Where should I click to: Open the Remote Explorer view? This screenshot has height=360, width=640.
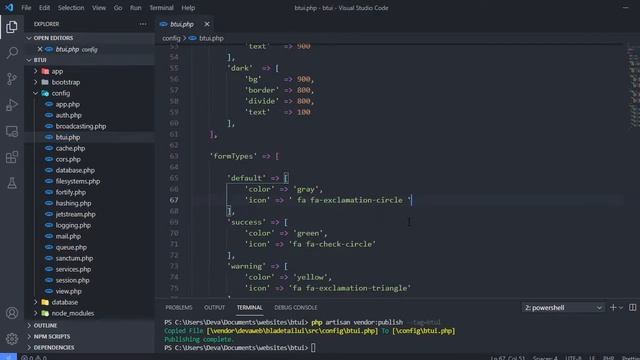12,131
